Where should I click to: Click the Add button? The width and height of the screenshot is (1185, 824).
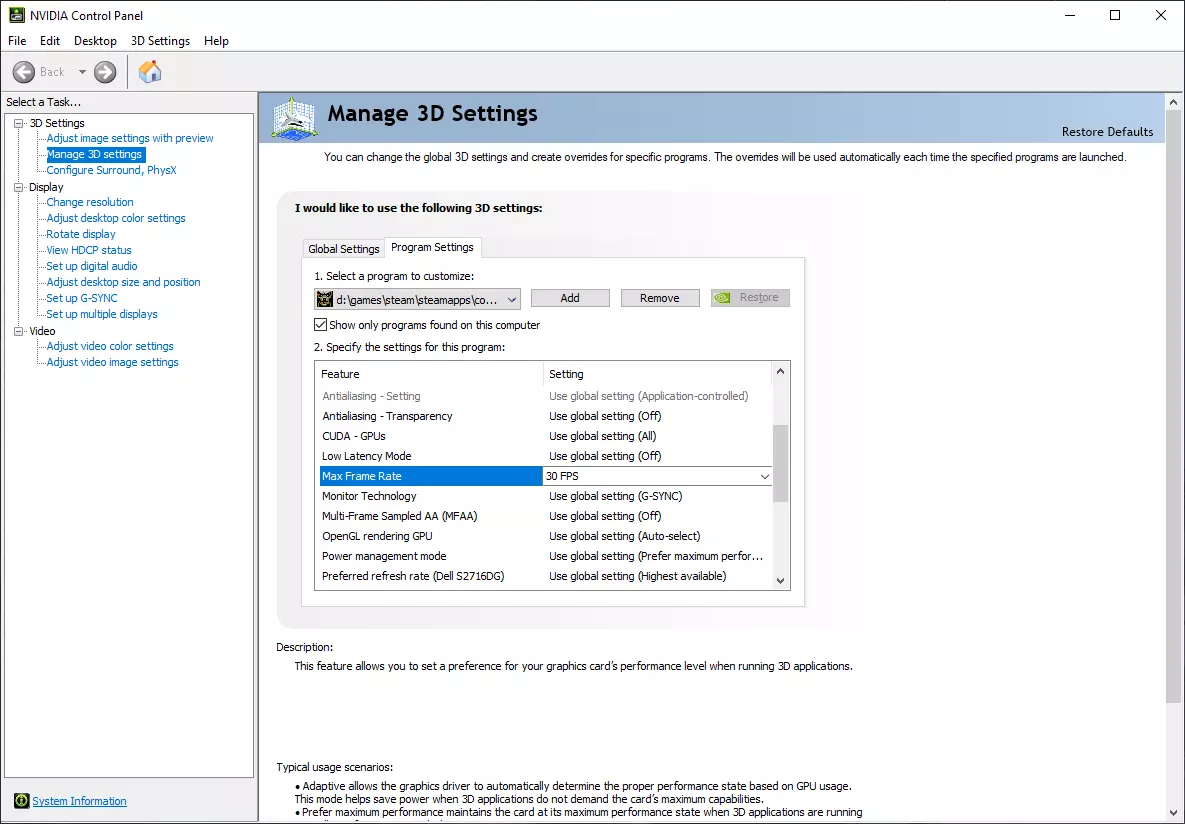(570, 298)
